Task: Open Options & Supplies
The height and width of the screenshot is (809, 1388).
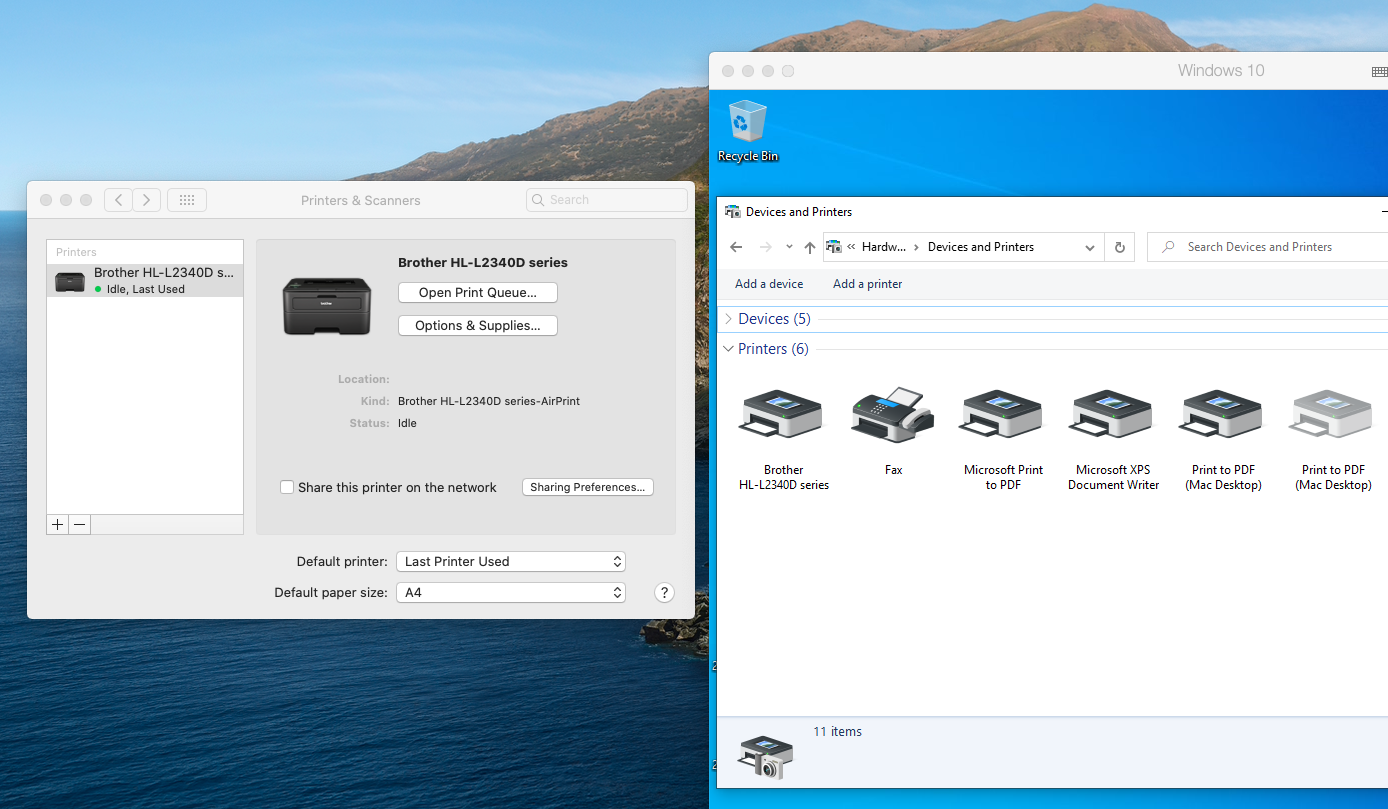Action: coord(478,325)
